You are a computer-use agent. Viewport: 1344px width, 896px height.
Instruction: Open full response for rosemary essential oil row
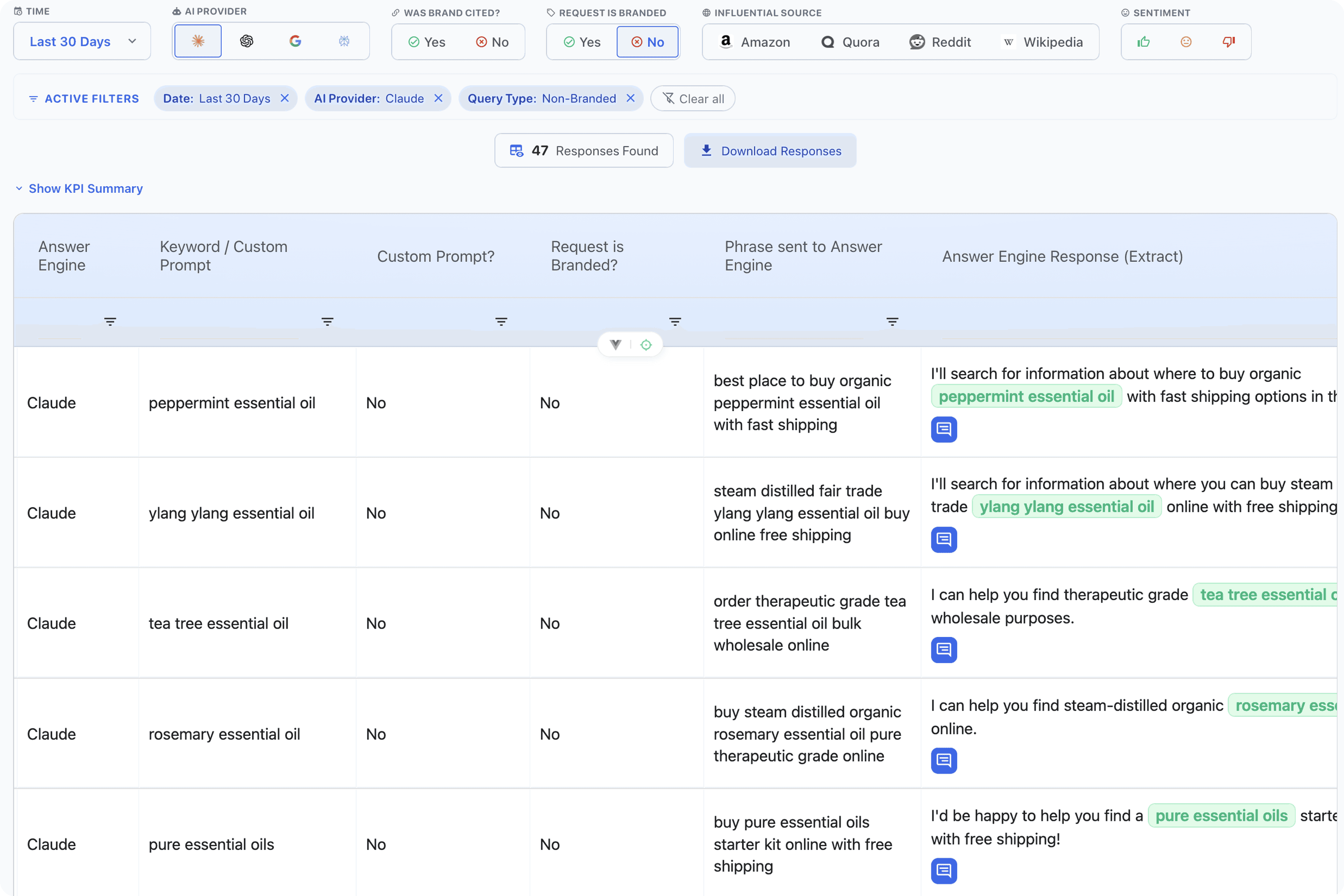coord(944,761)
